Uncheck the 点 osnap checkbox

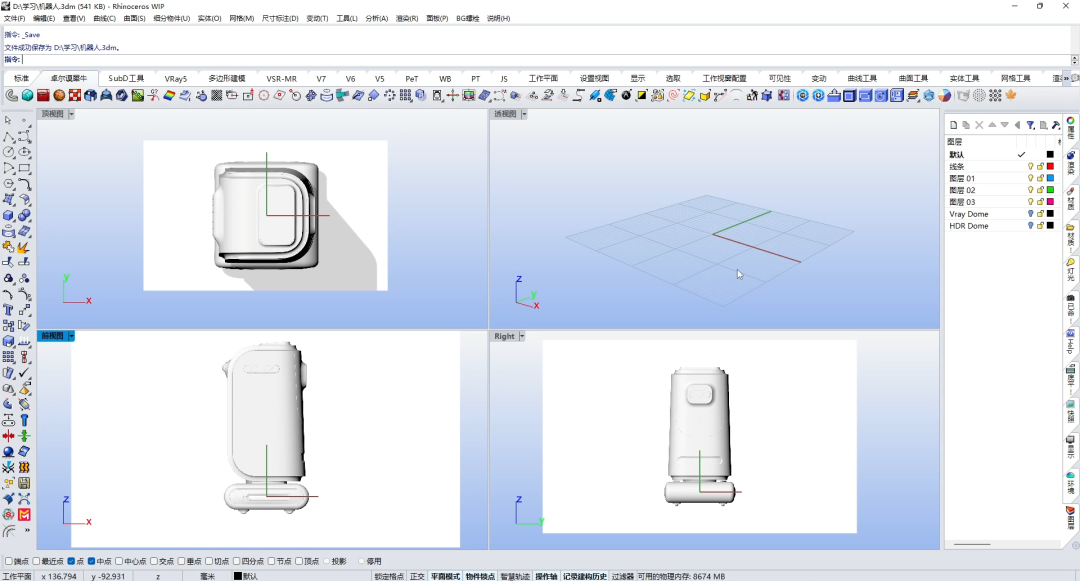[71, 561]
